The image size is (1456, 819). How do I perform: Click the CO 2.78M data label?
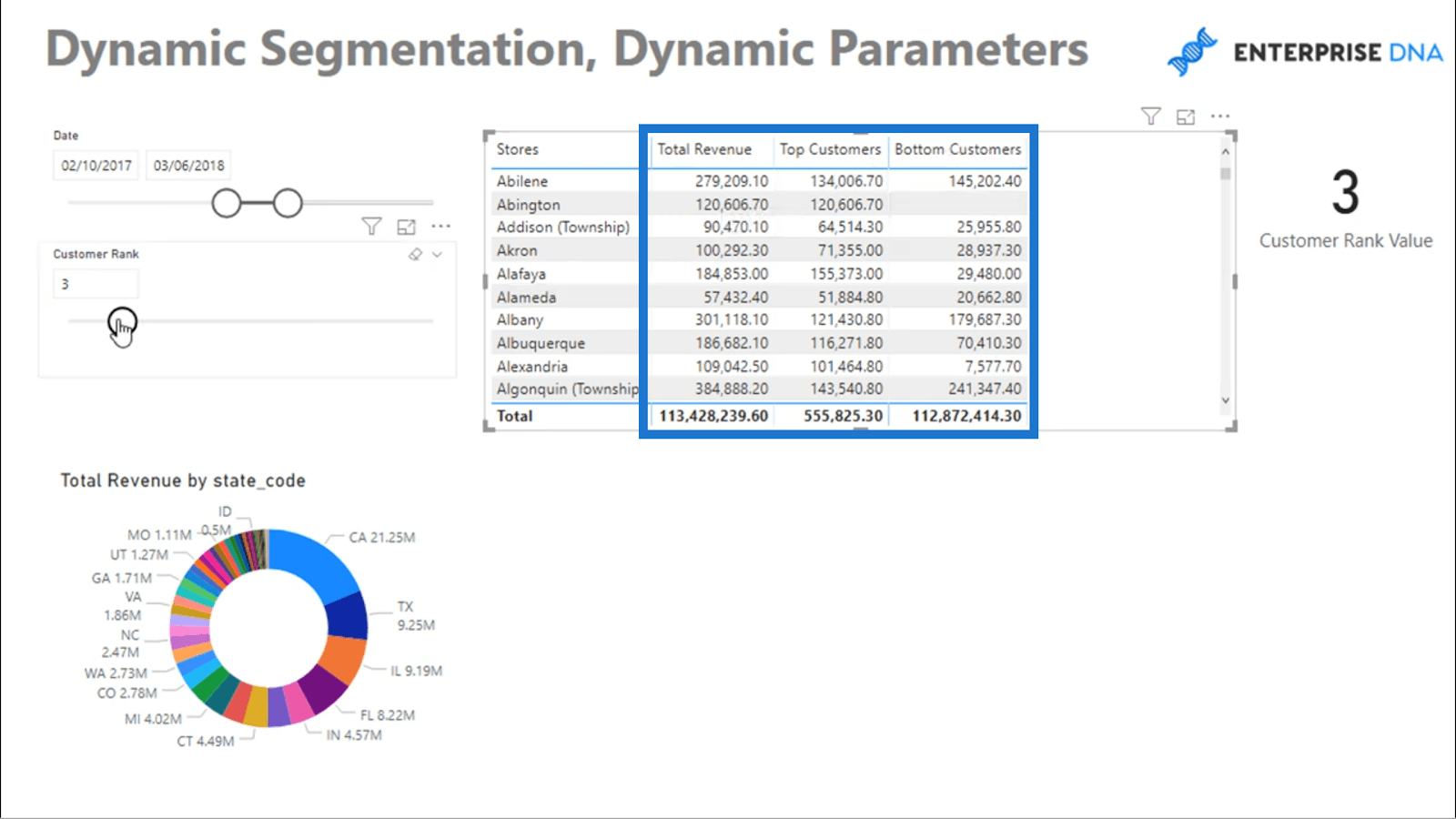tap(127, 693)
